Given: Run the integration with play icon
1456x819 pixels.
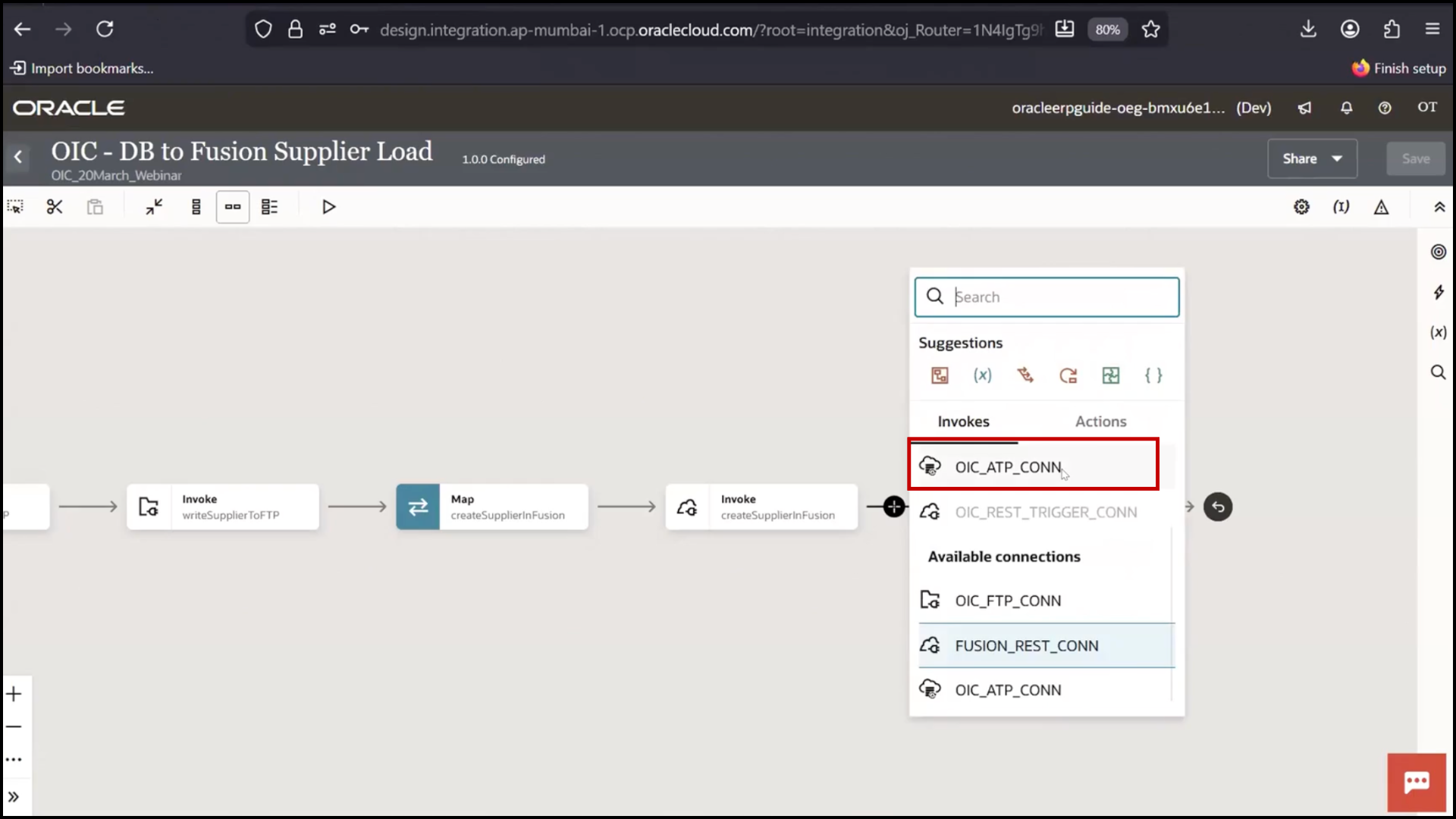Looking at the screenshot, I should click(328, 206).
